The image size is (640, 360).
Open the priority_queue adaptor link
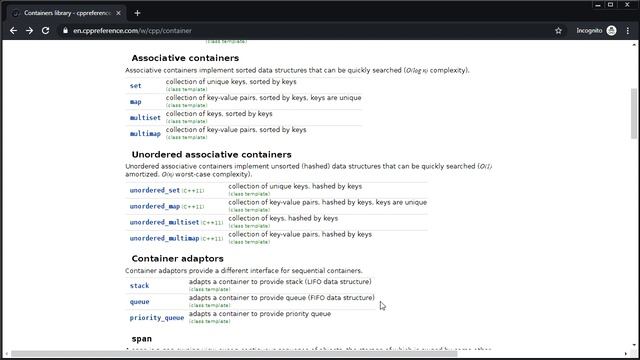tap(157, 318)
